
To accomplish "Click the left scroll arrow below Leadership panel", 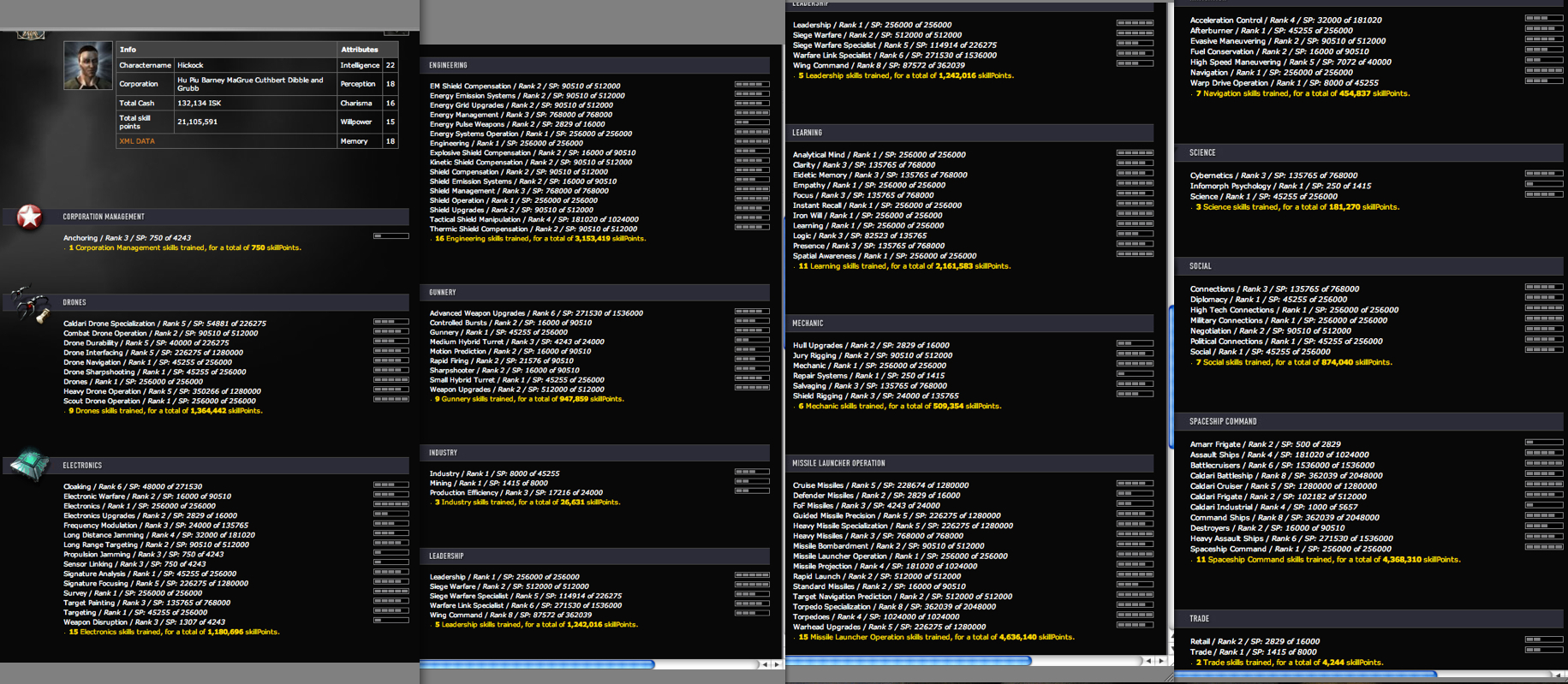I will (x=765, y=664).
